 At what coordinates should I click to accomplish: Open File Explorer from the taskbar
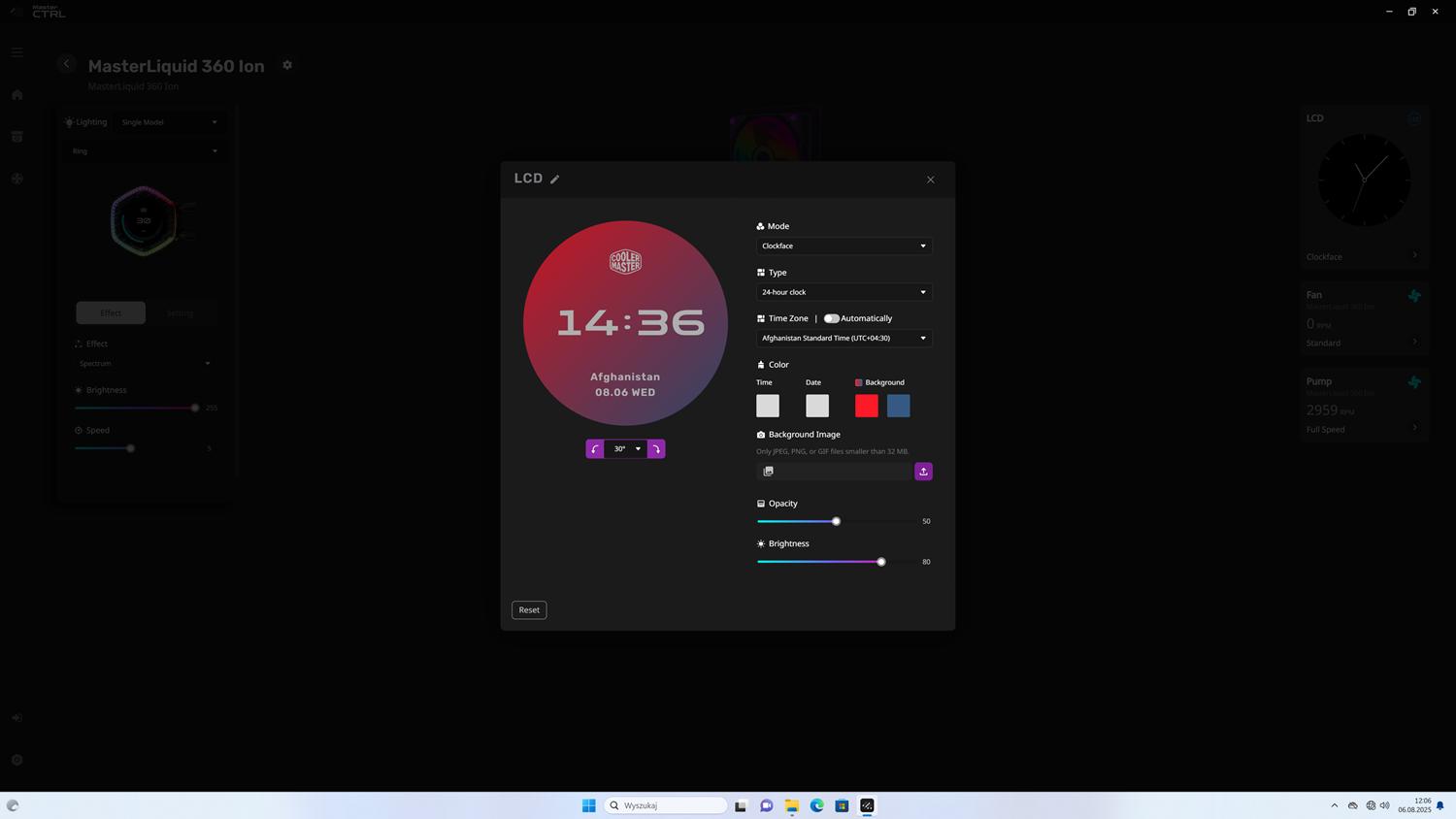click(x=792, y=805)
